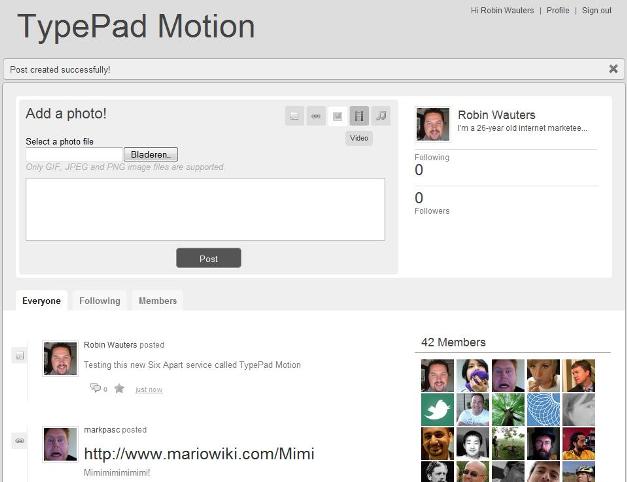Click the Robin Wauters name in sidebar
627x482 pixels.
coord(496,115)
